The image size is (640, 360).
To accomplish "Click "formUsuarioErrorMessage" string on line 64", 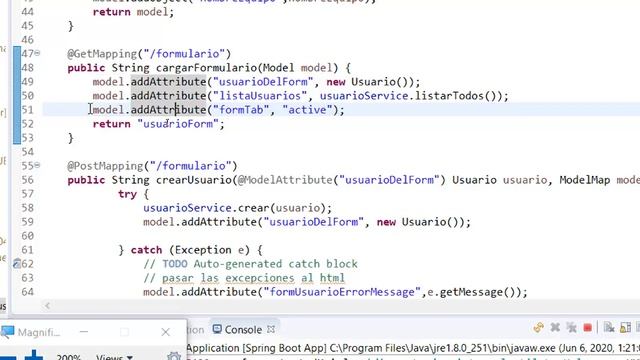I will tap(342, 292).
